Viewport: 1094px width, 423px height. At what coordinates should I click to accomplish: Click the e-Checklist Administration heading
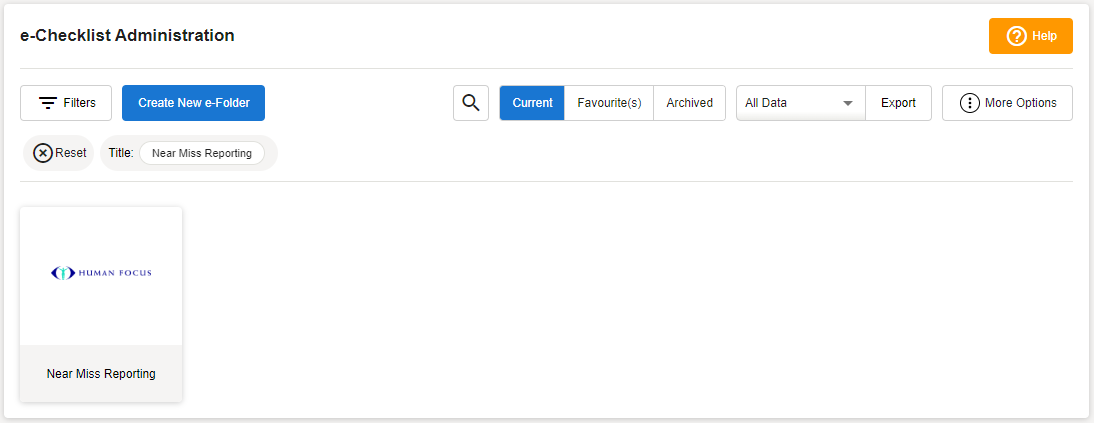pos(127,36)
